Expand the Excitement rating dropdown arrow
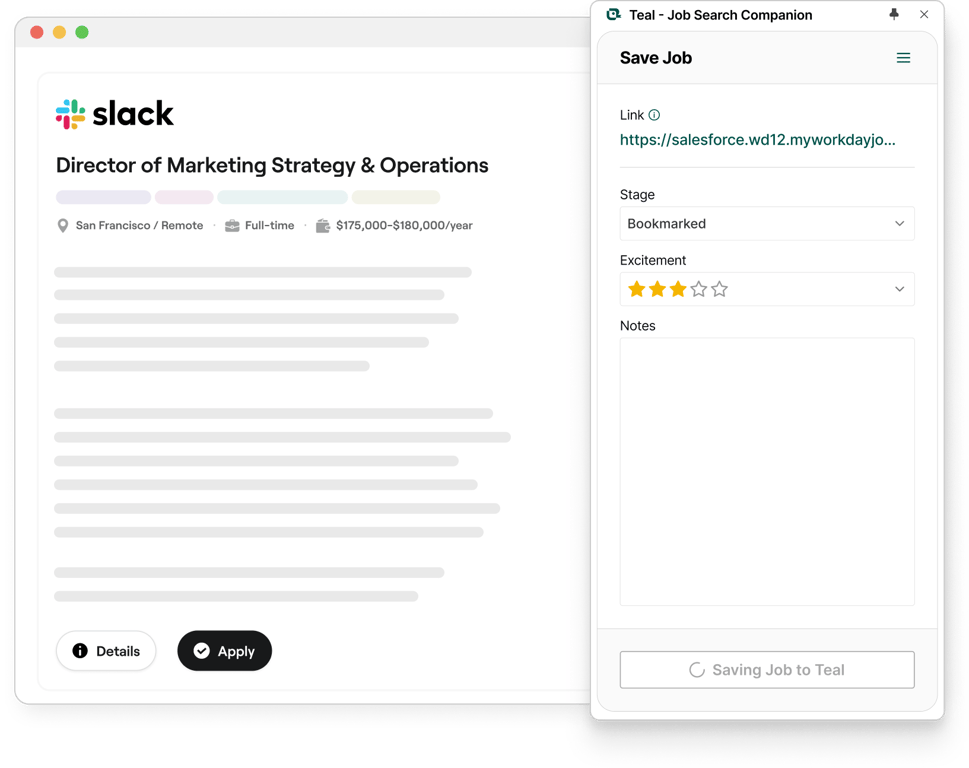The image size is (969, 768). click(x=899, y=289)
